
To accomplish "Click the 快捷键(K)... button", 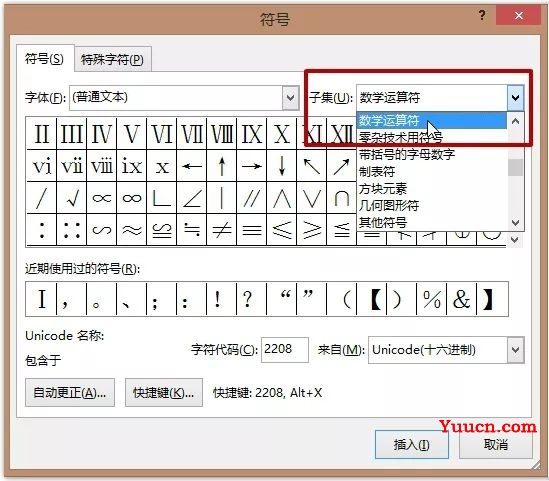I will coord(164,392).
